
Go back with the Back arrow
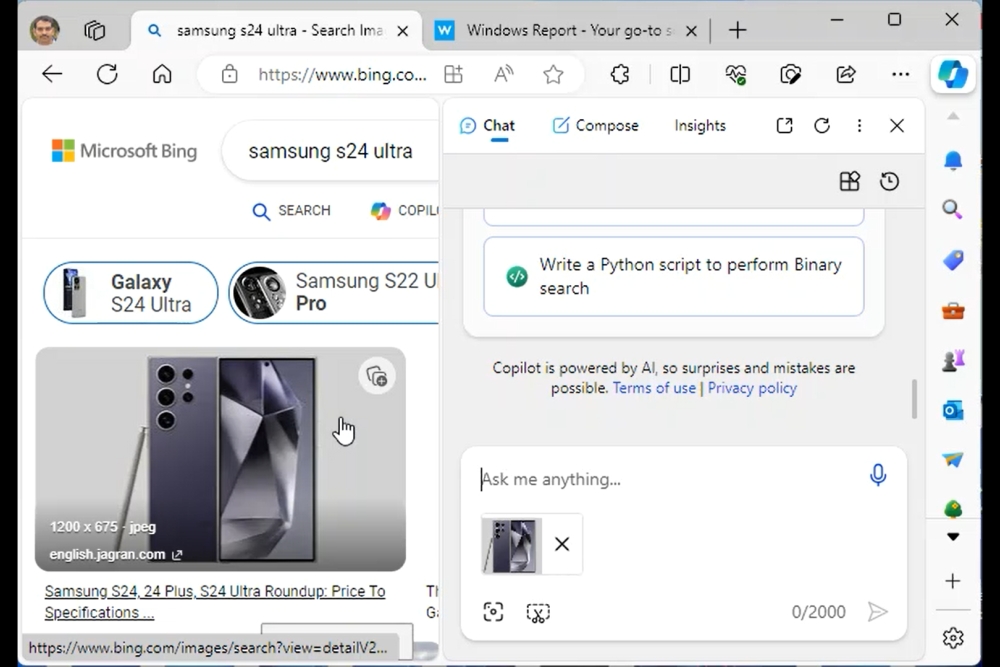52,74
